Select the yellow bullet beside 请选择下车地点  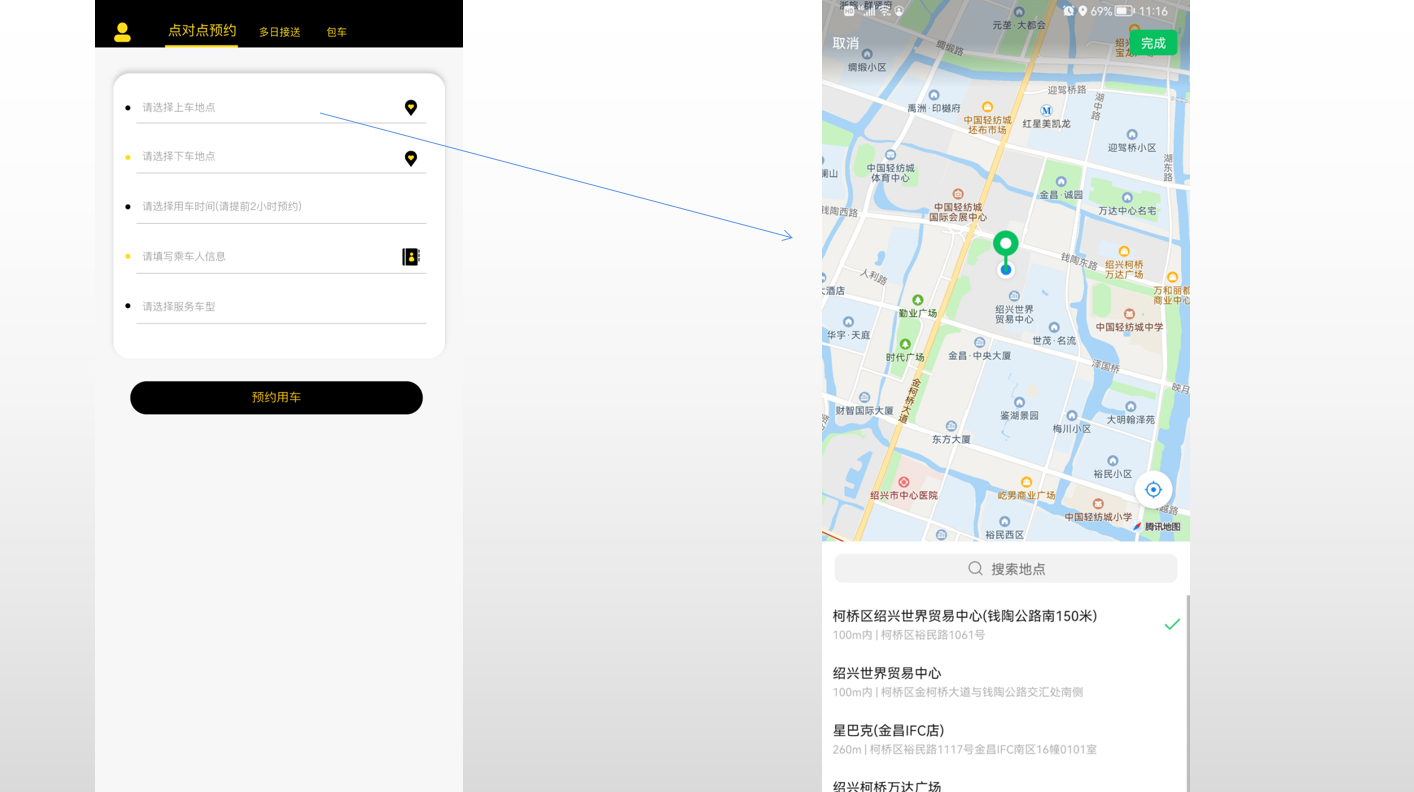click(128, 157)
